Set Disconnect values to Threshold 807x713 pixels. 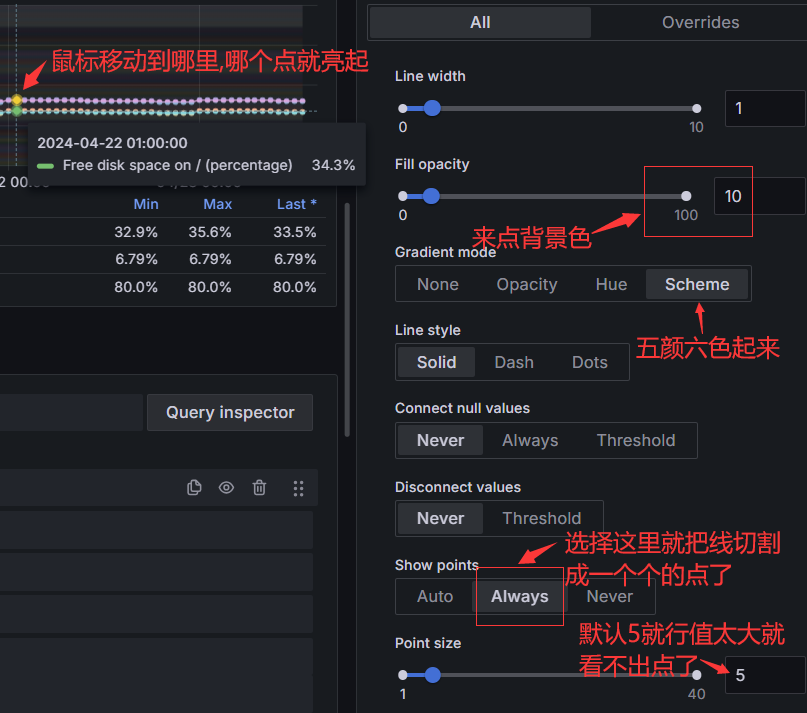541,518
